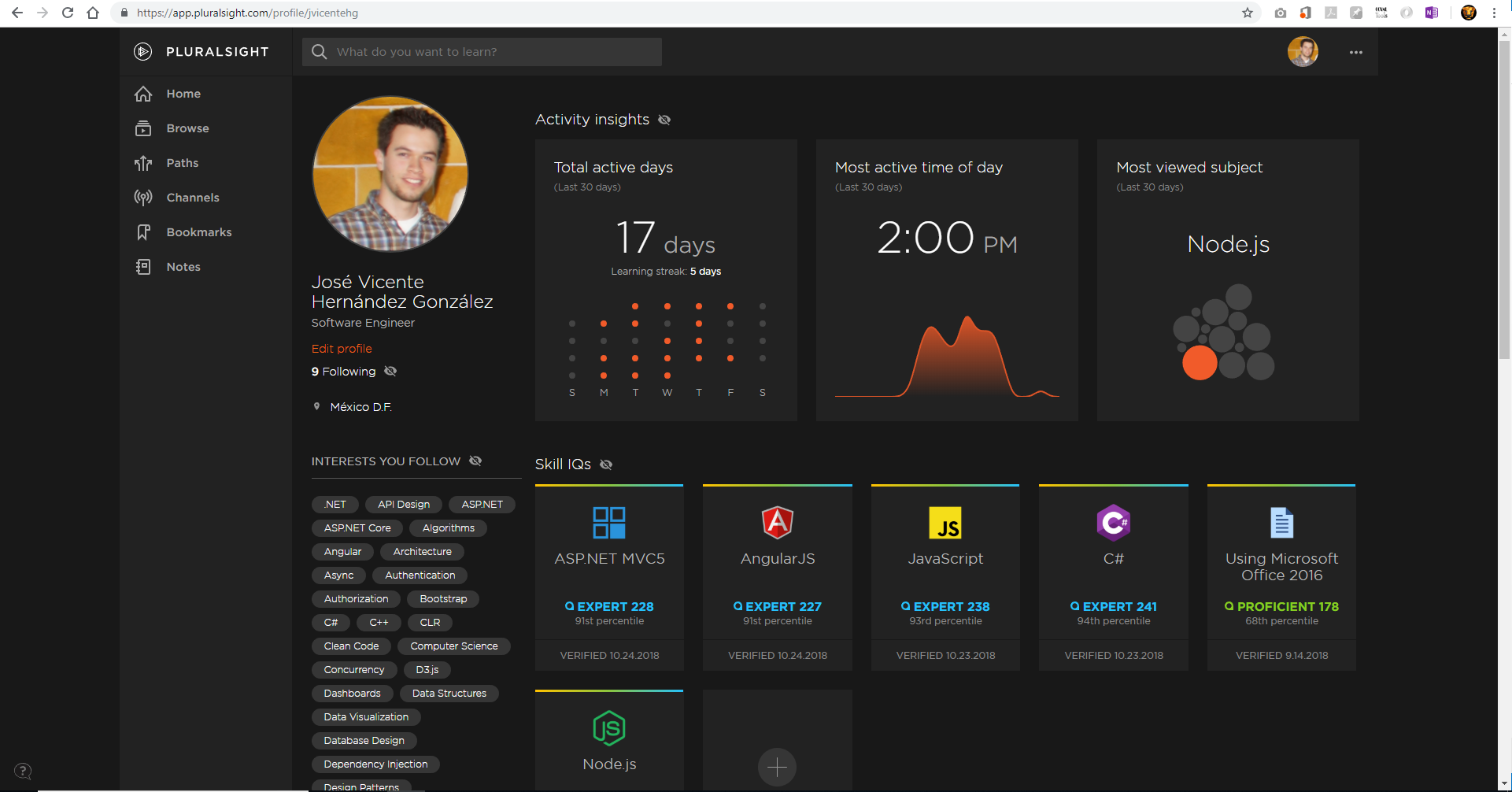Select the Channels menu item
1512x792 pixels.
click(x=193, y=198)
